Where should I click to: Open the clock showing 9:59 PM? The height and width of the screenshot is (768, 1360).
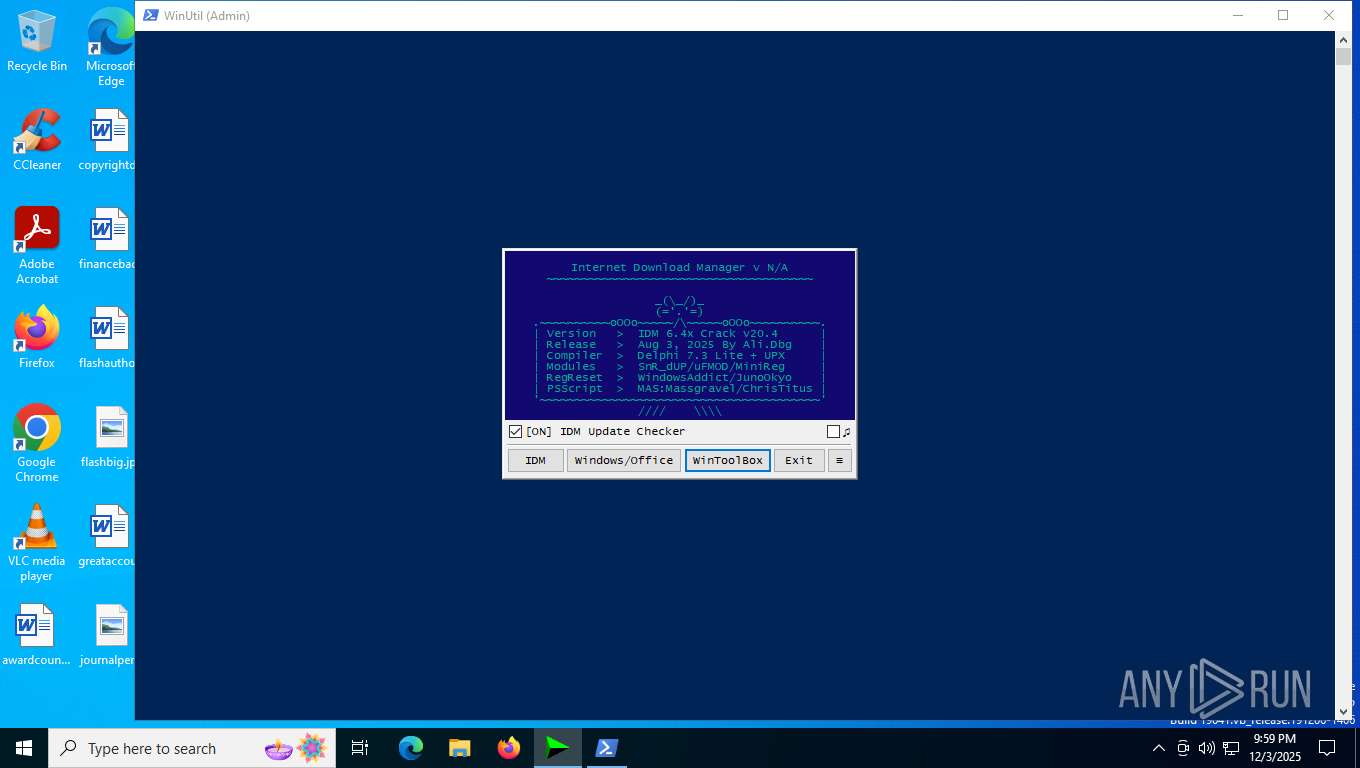[1274, 748]
